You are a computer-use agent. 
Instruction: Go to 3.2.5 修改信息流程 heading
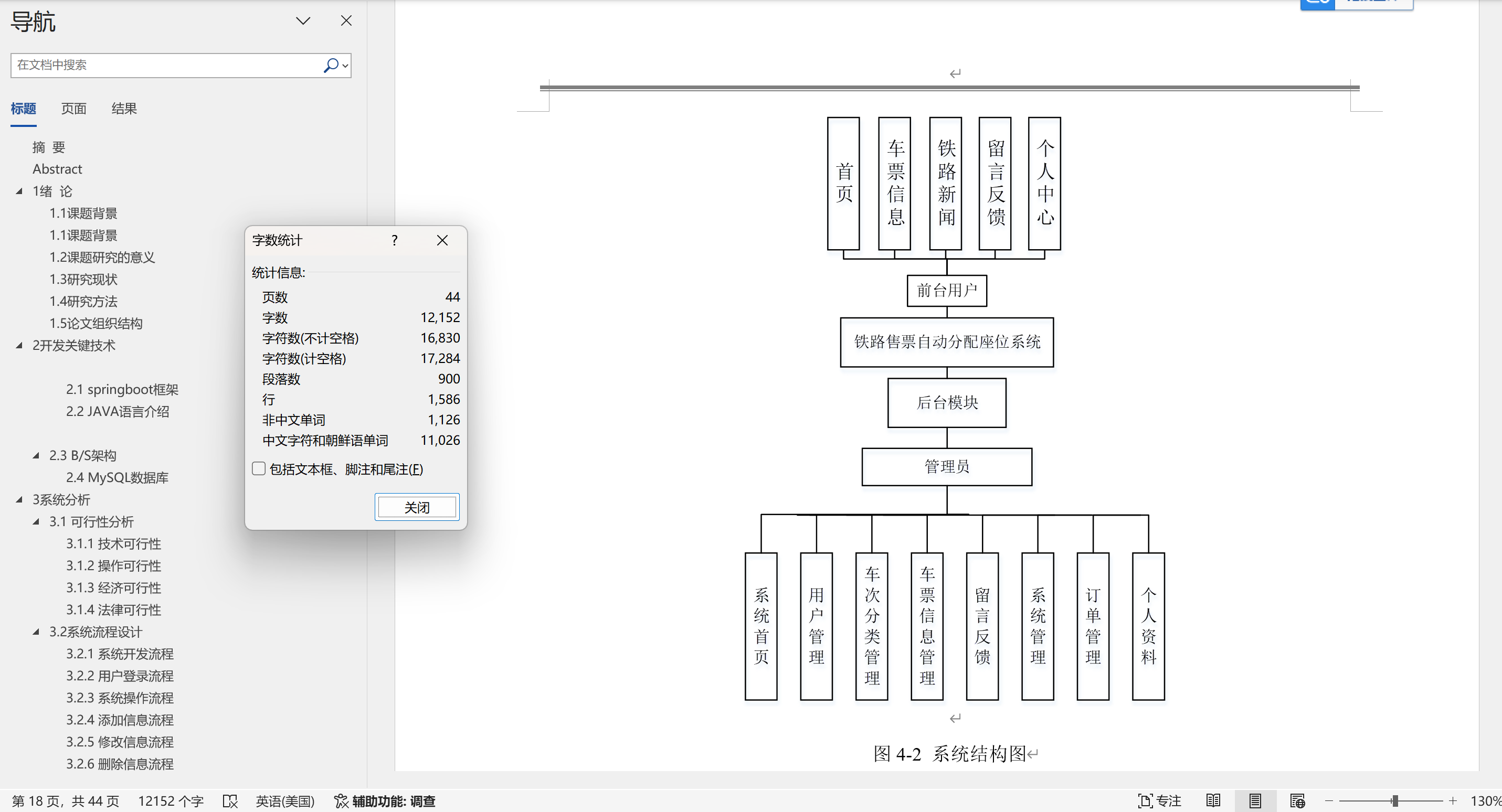coord(120,742)
